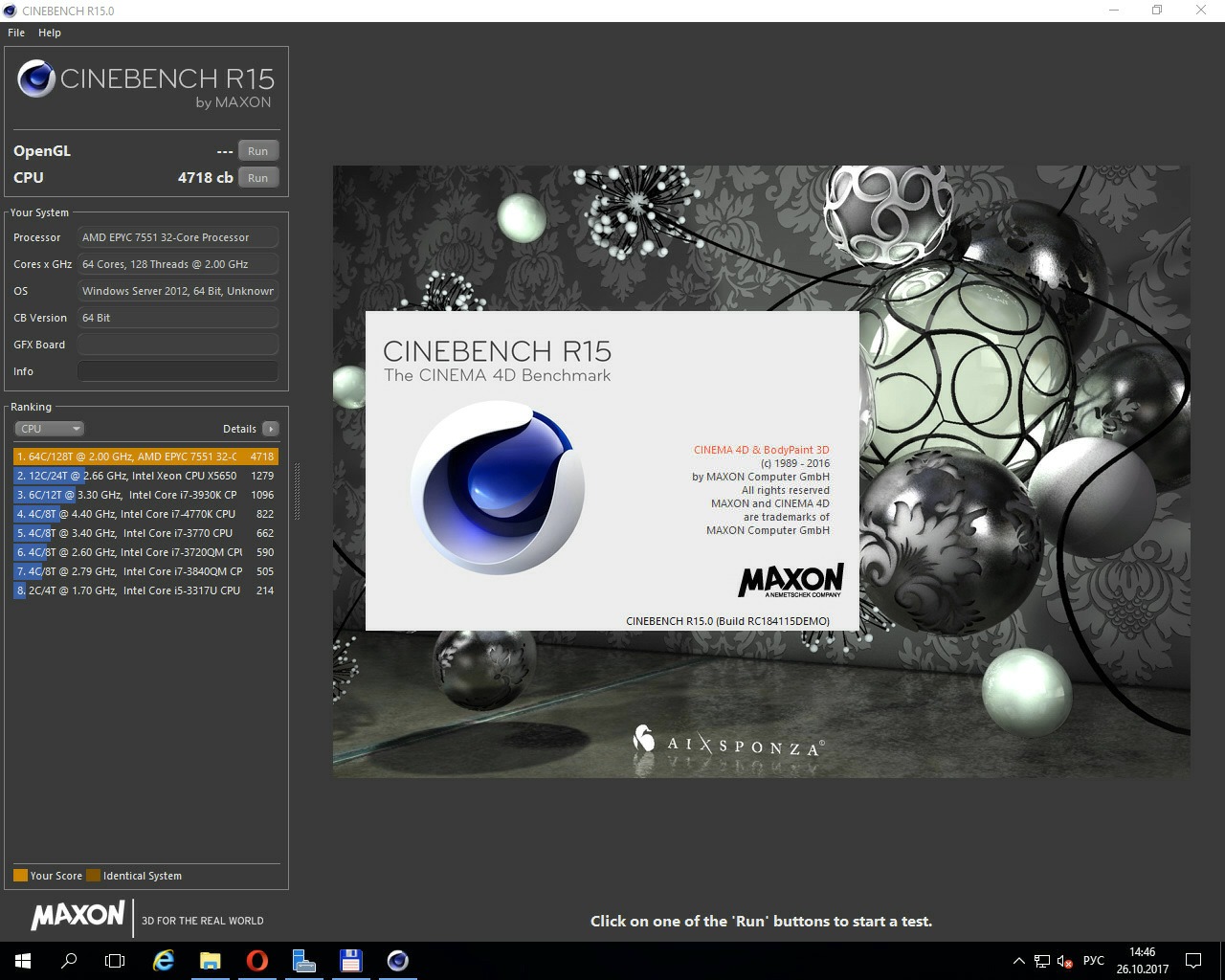
Task: Select the AMD EPYC 7551 ranking entry
Action: pyautogui.click(x=145, y=457)
